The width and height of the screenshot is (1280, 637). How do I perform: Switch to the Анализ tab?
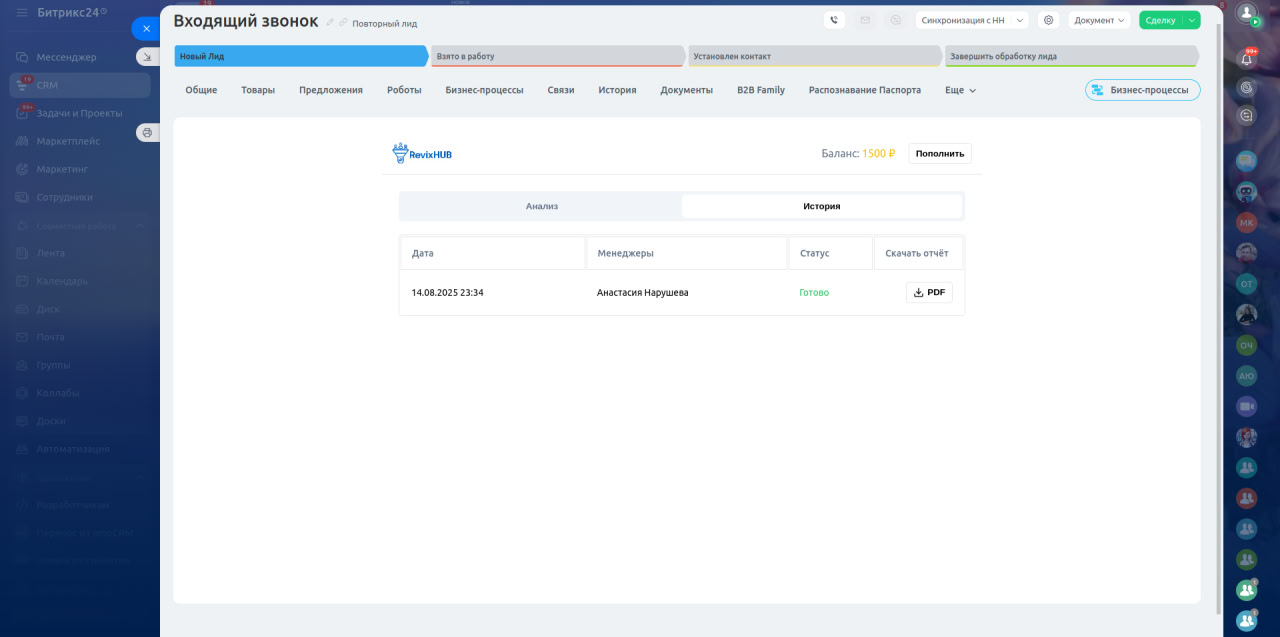tap(541, 206)
